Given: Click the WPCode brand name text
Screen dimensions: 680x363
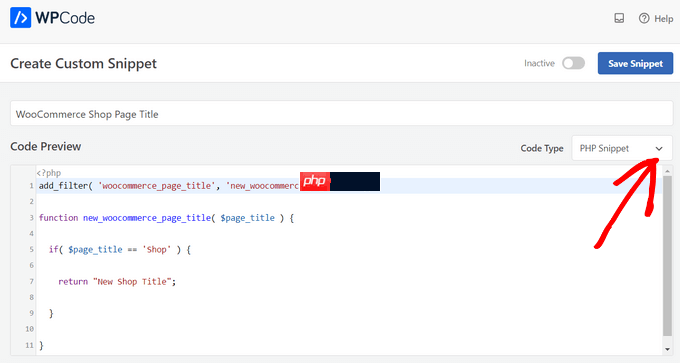Looking at the screenshot, I should 65,18.
